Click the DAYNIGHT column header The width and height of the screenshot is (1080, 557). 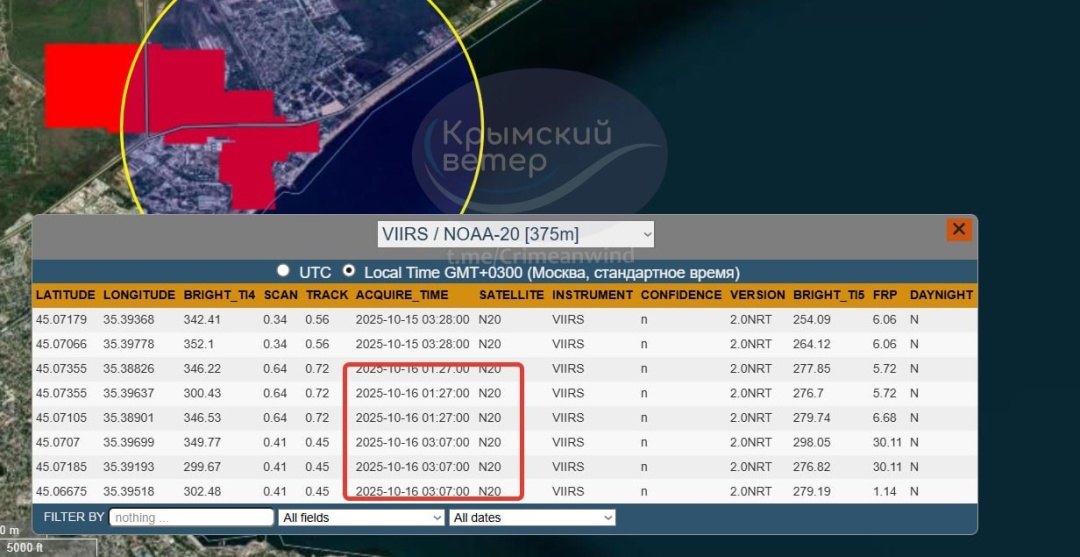tap(940, 295)
